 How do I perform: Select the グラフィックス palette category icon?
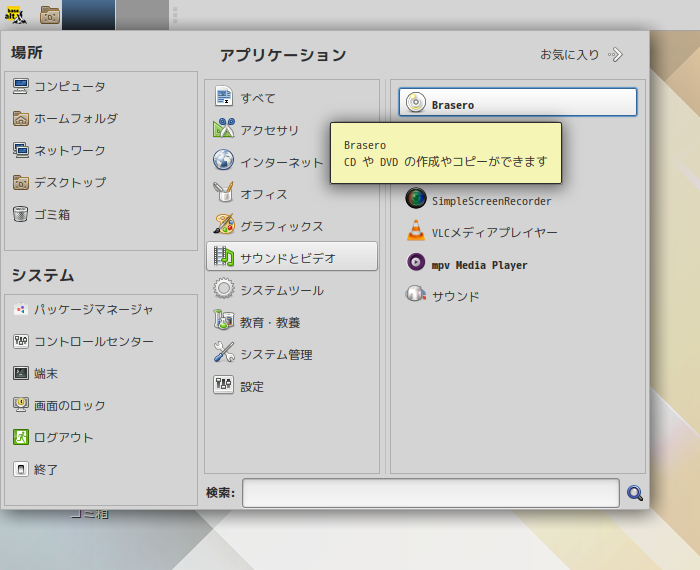pyautogui.click(x=223, y=225)
